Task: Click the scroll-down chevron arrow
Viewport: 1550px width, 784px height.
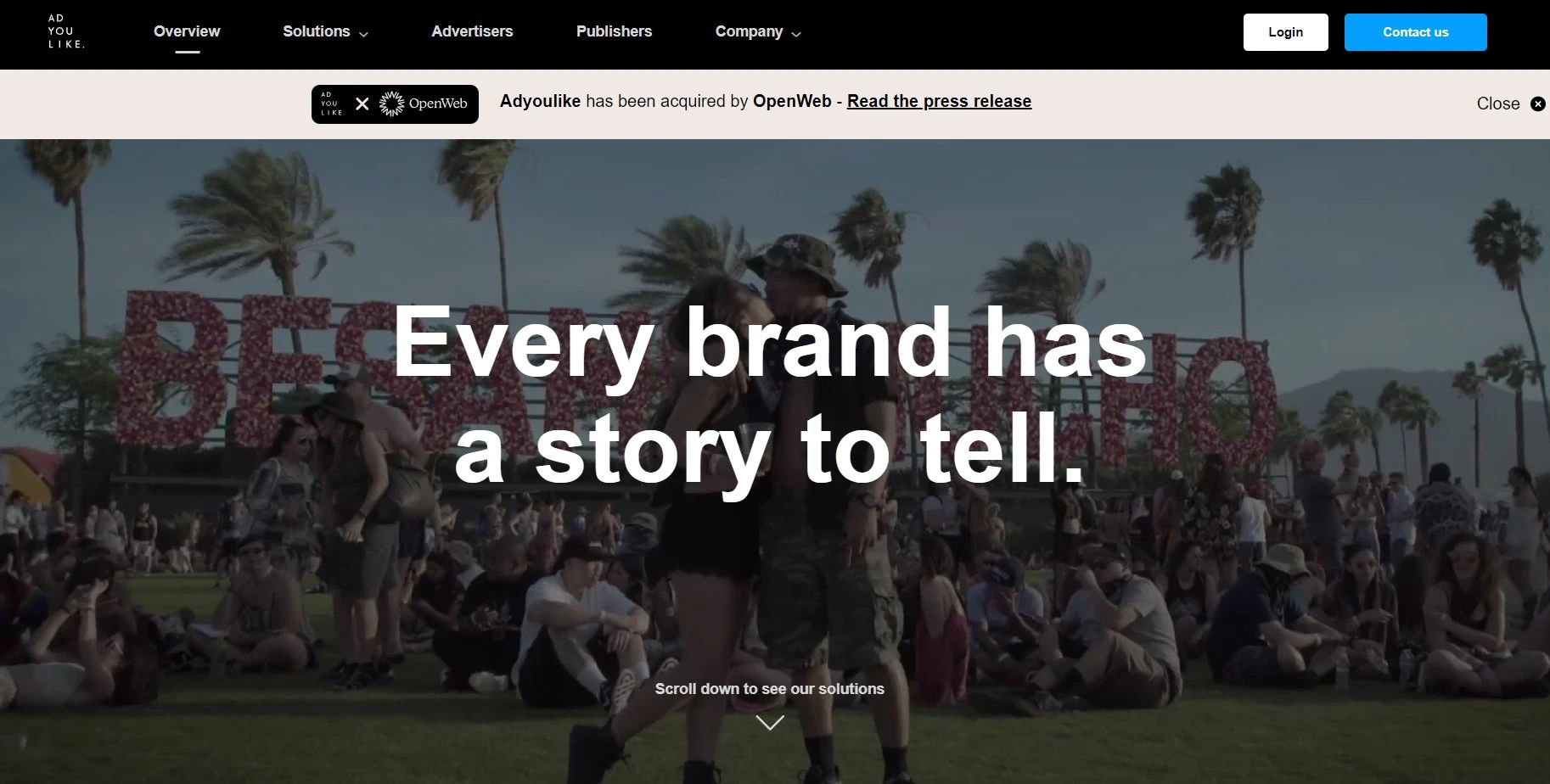Action: [x=770, y=723]
